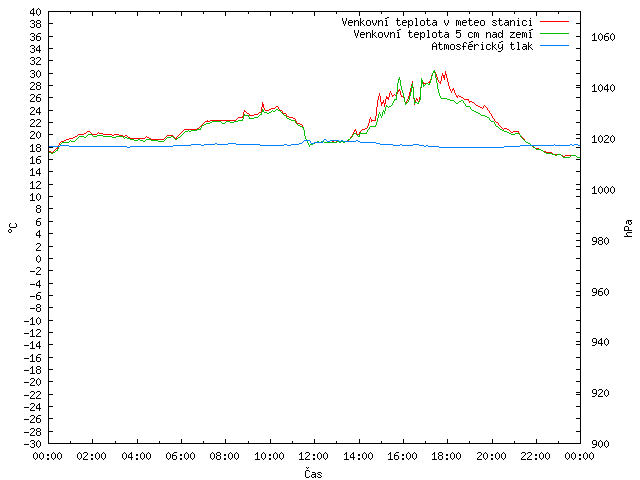Click the red line sample in the legend
The width and height of the screenshot is (640, 480).
point(554,21)
